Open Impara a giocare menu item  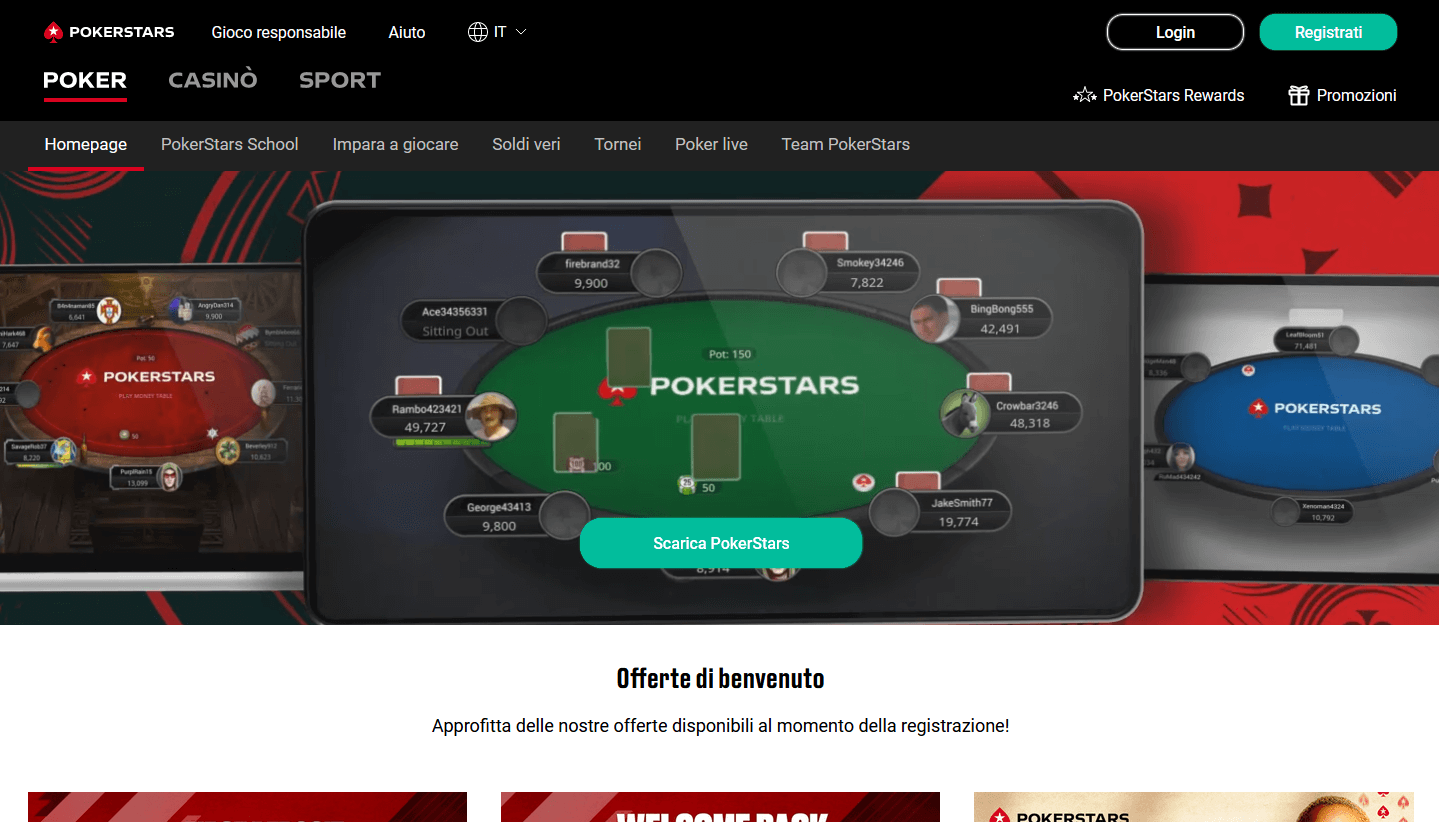point(395,144)
